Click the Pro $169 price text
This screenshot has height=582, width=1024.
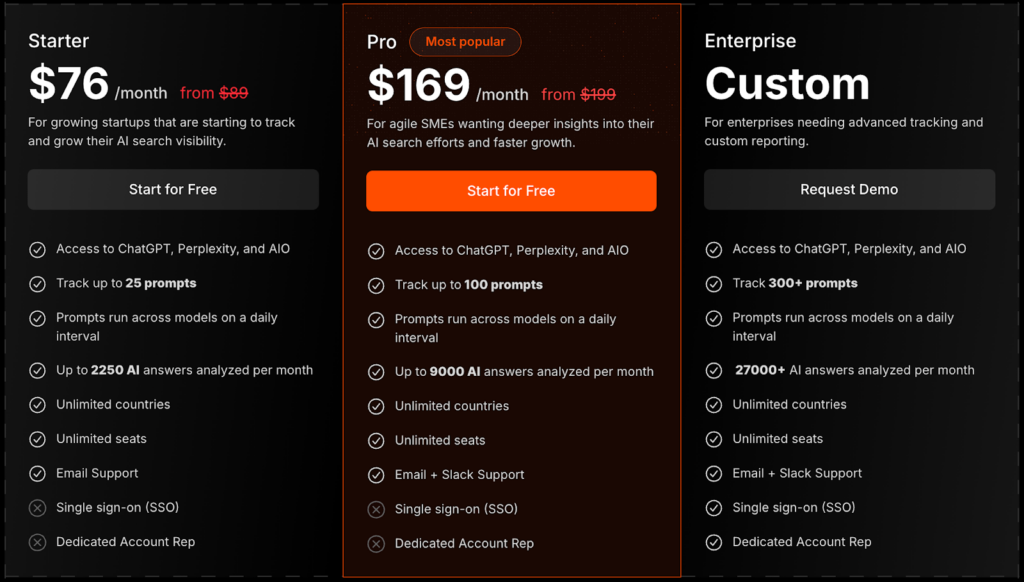(418, 86)
